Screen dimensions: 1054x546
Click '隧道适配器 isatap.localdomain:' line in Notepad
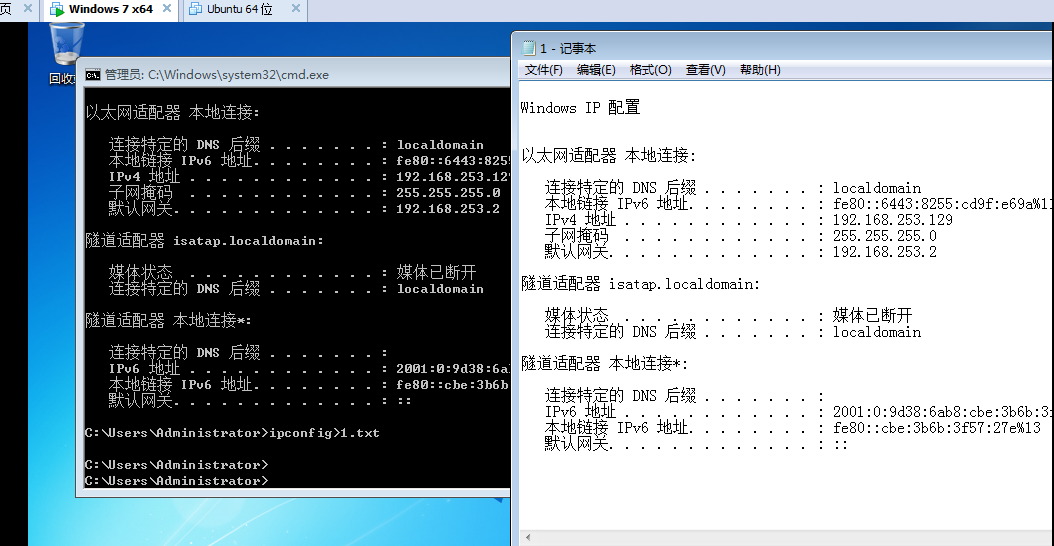click(x=641, y=284)
